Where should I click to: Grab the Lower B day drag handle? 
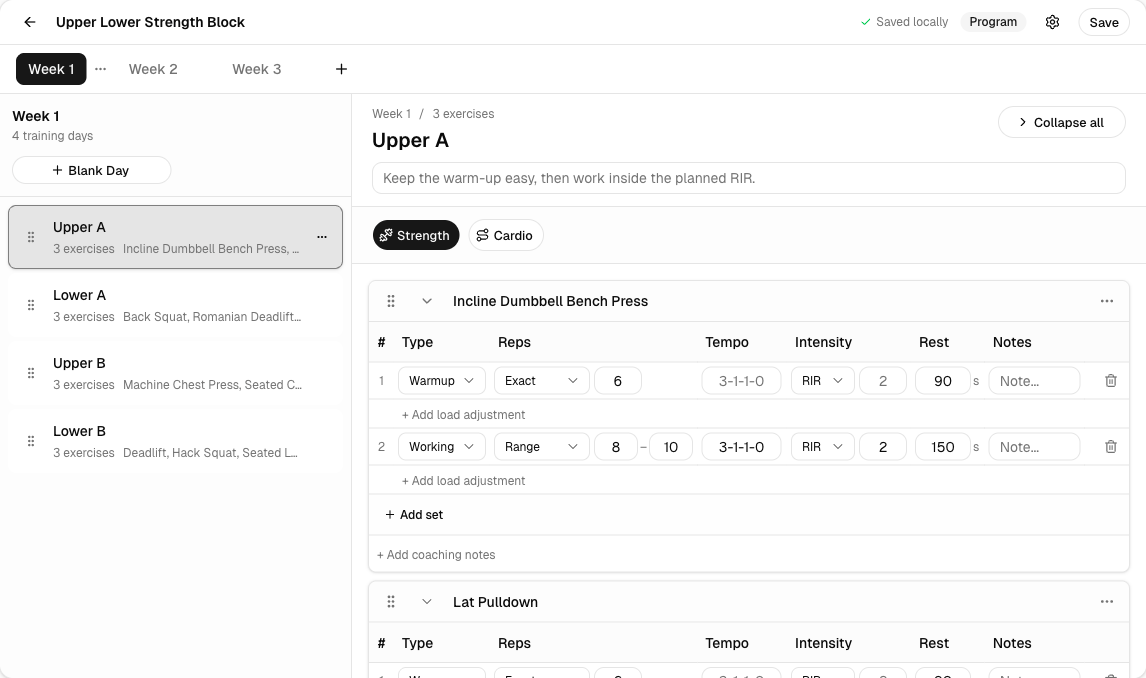click(31, 441)
